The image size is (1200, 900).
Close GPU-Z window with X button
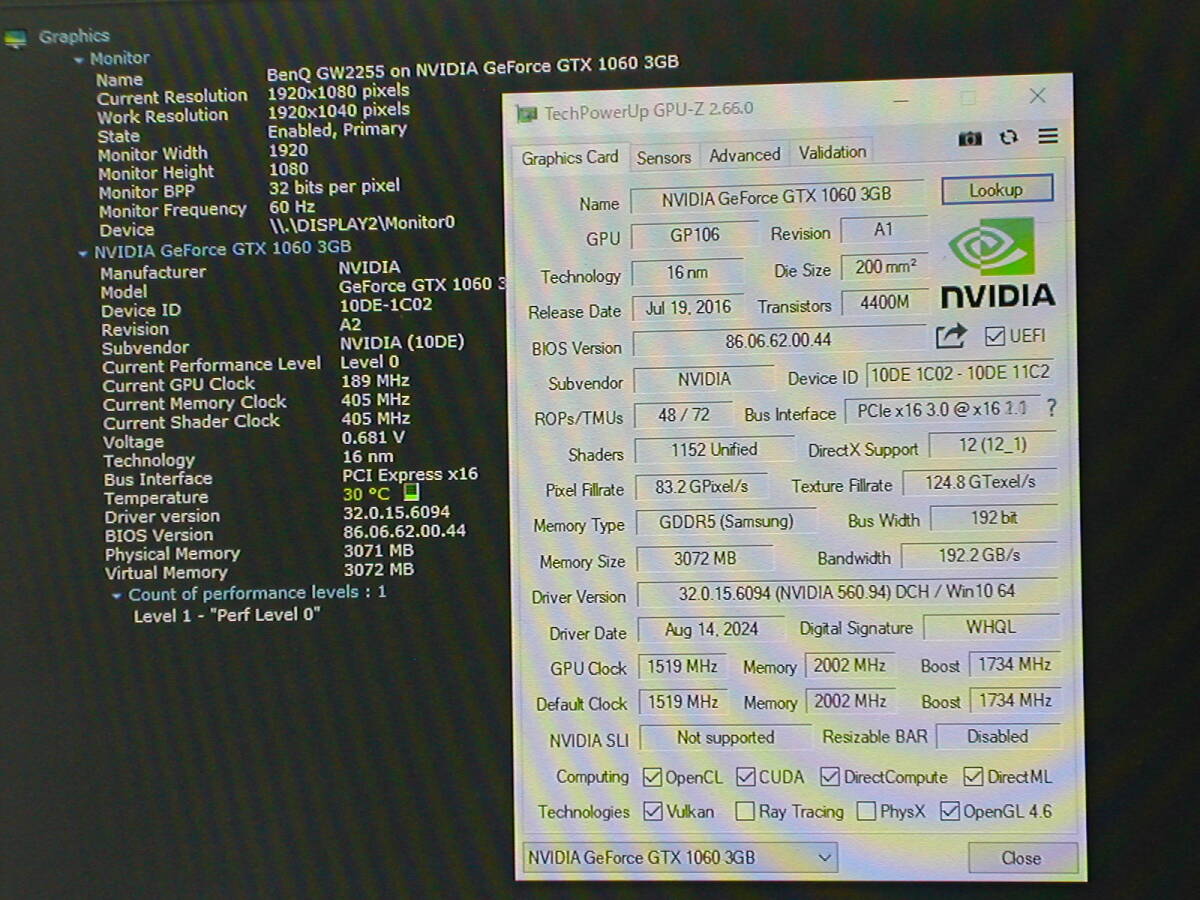pos(1037,96)
